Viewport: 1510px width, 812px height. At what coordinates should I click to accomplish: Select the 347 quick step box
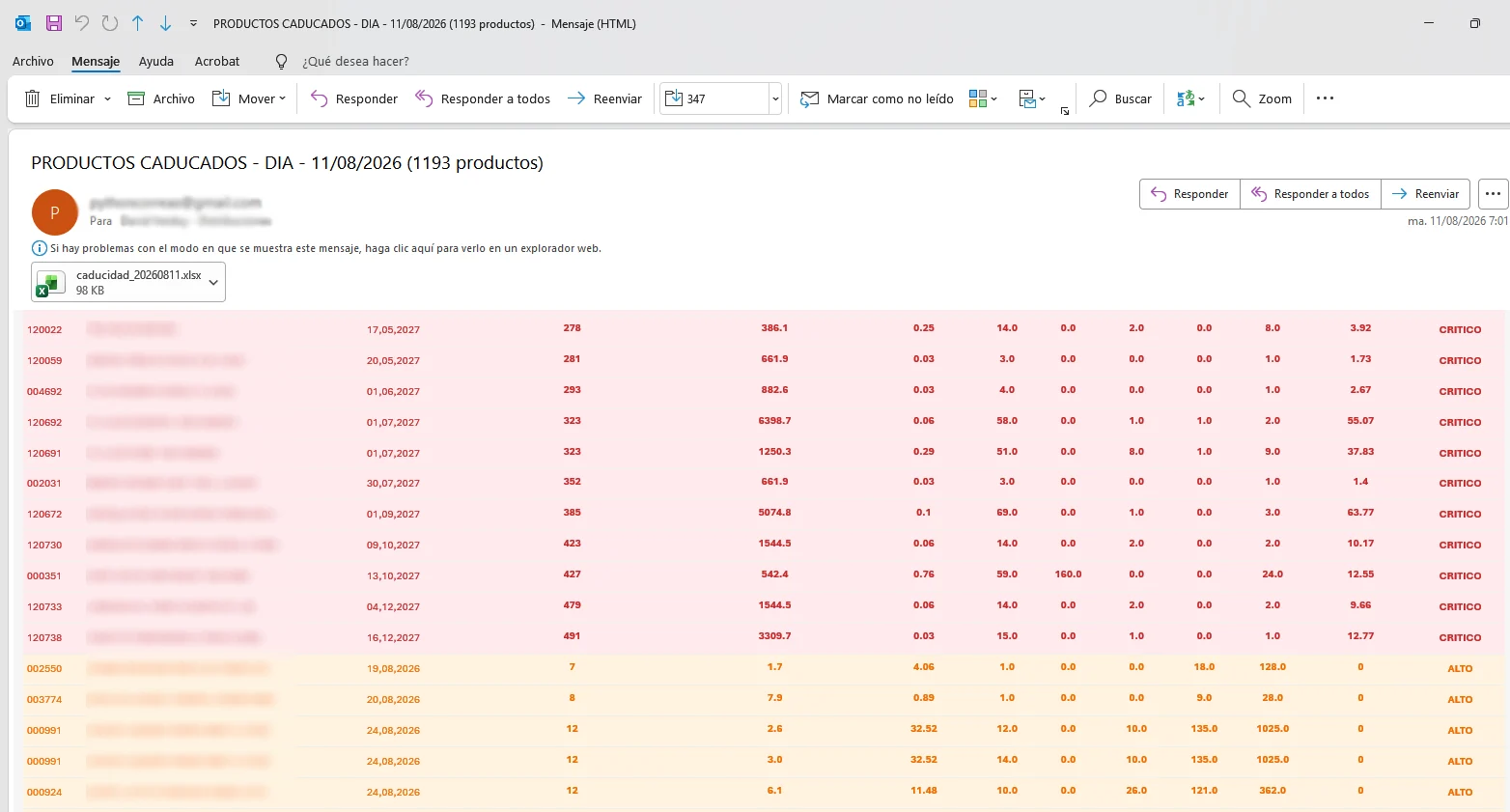click(714, 98)
